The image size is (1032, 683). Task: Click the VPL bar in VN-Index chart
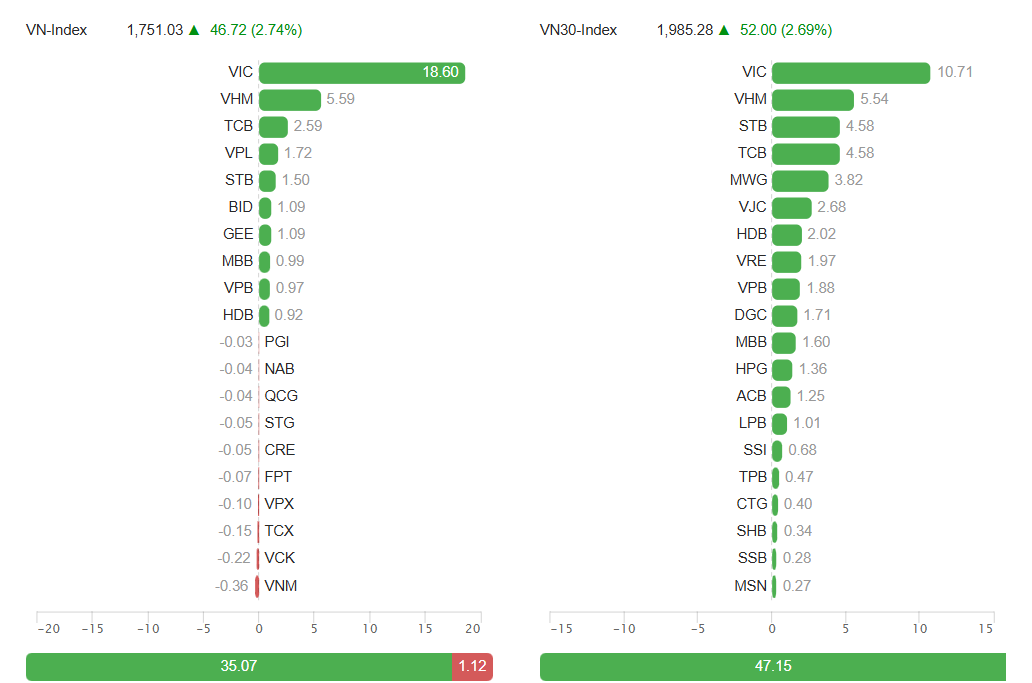click(x=268, y=153)
